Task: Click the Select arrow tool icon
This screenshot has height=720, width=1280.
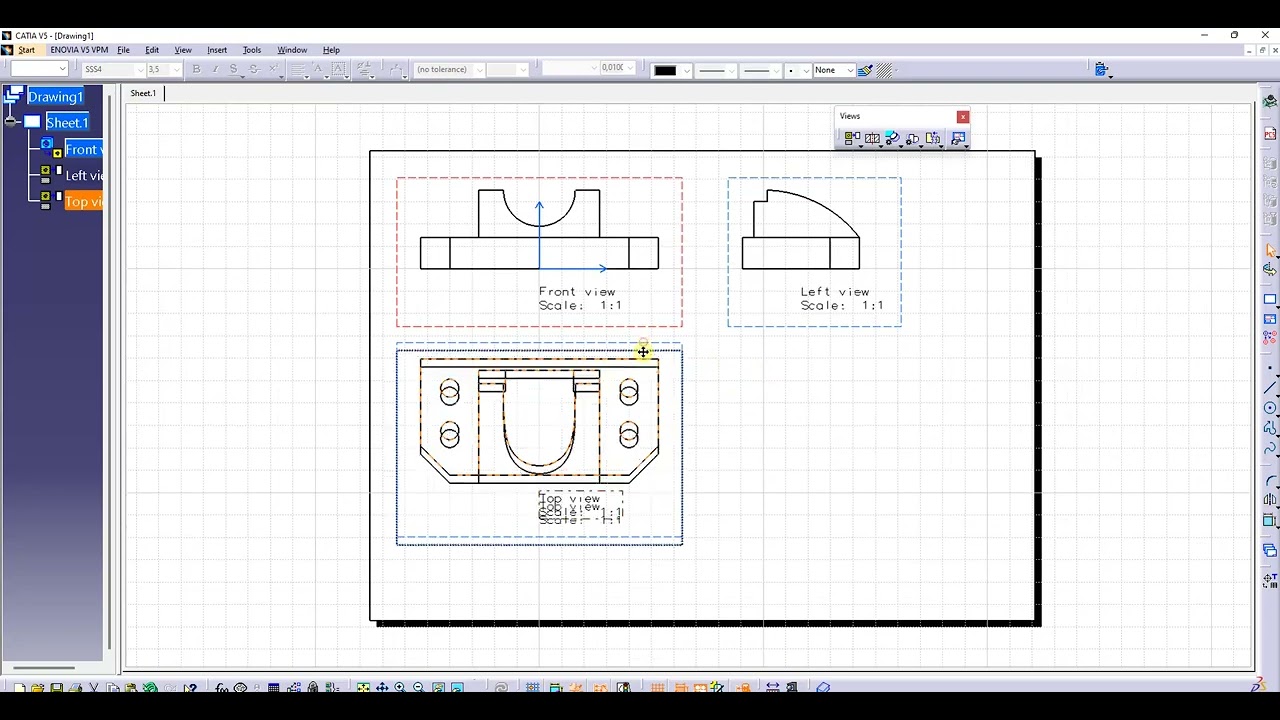Action: pyautogui.click(x=1270, y=250)
